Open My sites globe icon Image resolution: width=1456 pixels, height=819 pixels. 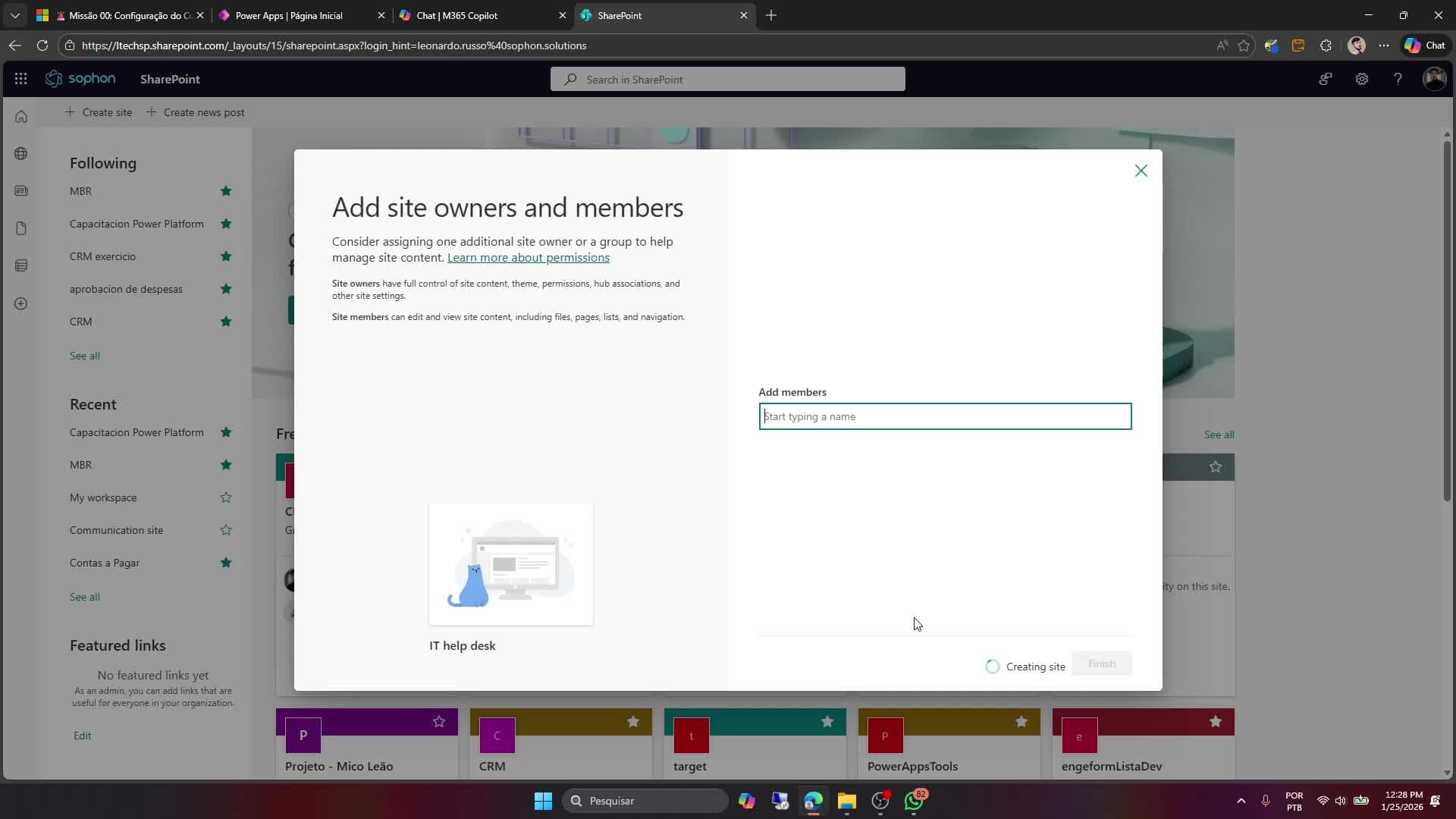coord(21,154)
